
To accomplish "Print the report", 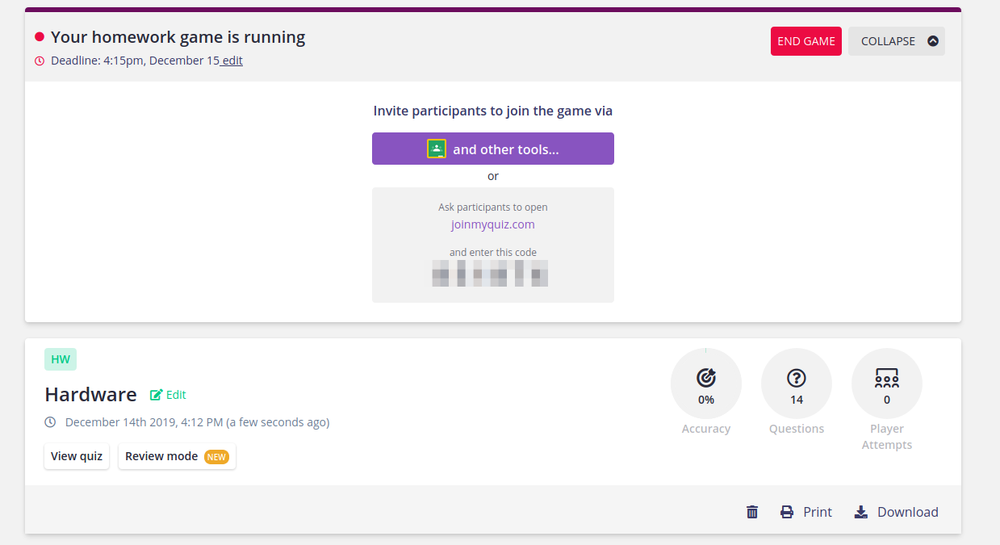I will pos(806,512).
